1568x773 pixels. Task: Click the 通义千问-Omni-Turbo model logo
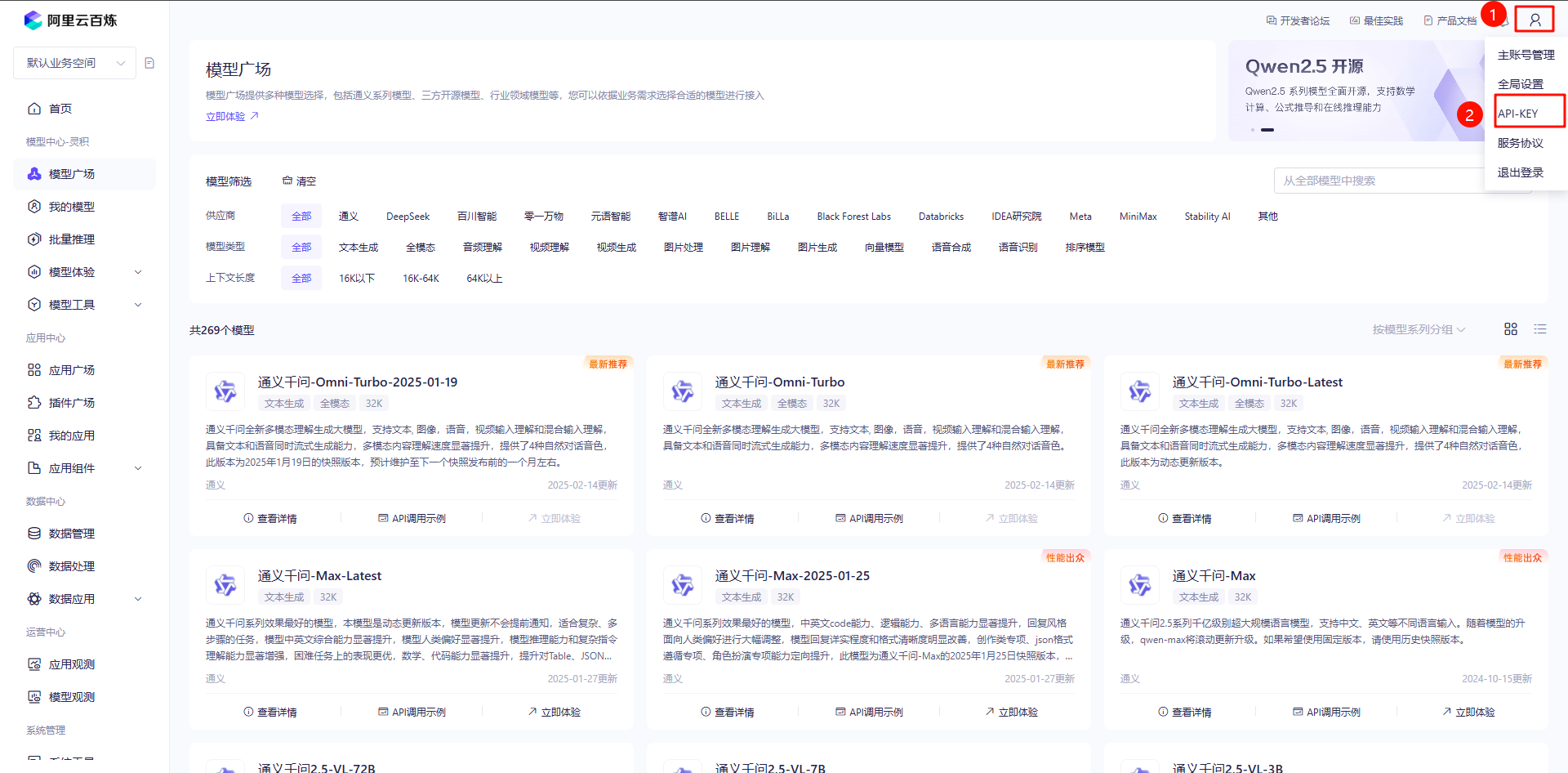coord(683,392)
